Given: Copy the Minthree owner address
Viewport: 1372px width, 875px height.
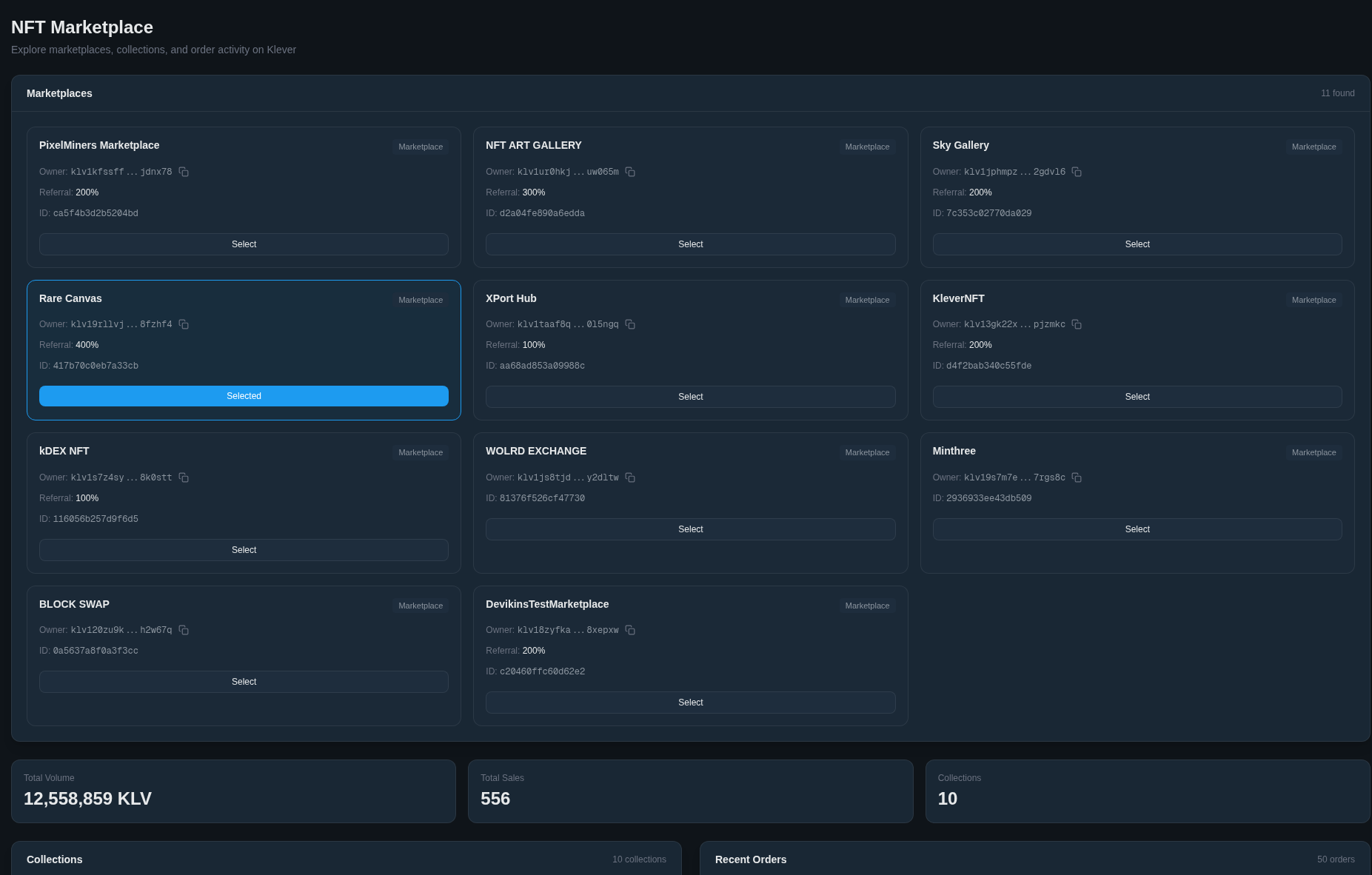Looking at the screenshot, I should (1077, 477).
